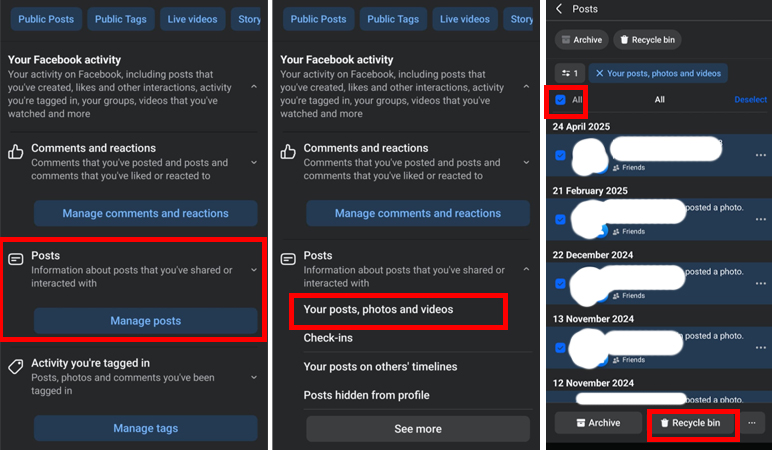The height and width of the screenshot is (450, 772).
Task: Select Public Posts tab in middle panel
Action: (x=319, y=19)
